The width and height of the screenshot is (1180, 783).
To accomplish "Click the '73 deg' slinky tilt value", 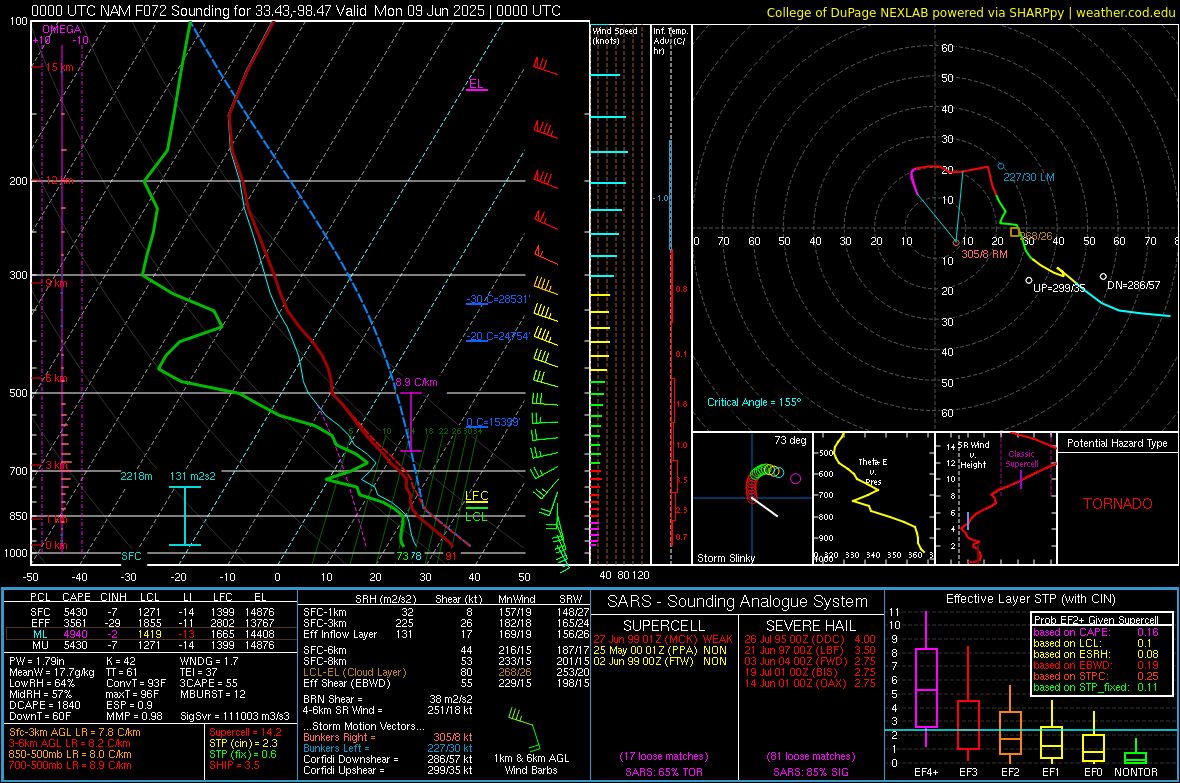I will click(790, 440).
